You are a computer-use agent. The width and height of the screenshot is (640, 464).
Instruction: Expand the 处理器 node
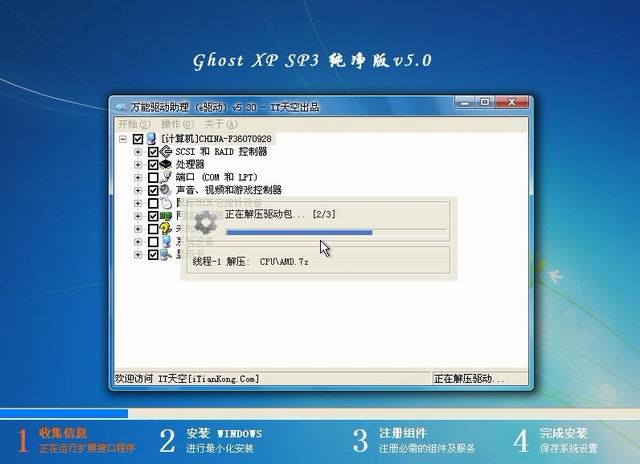click(x=138, y=165)
